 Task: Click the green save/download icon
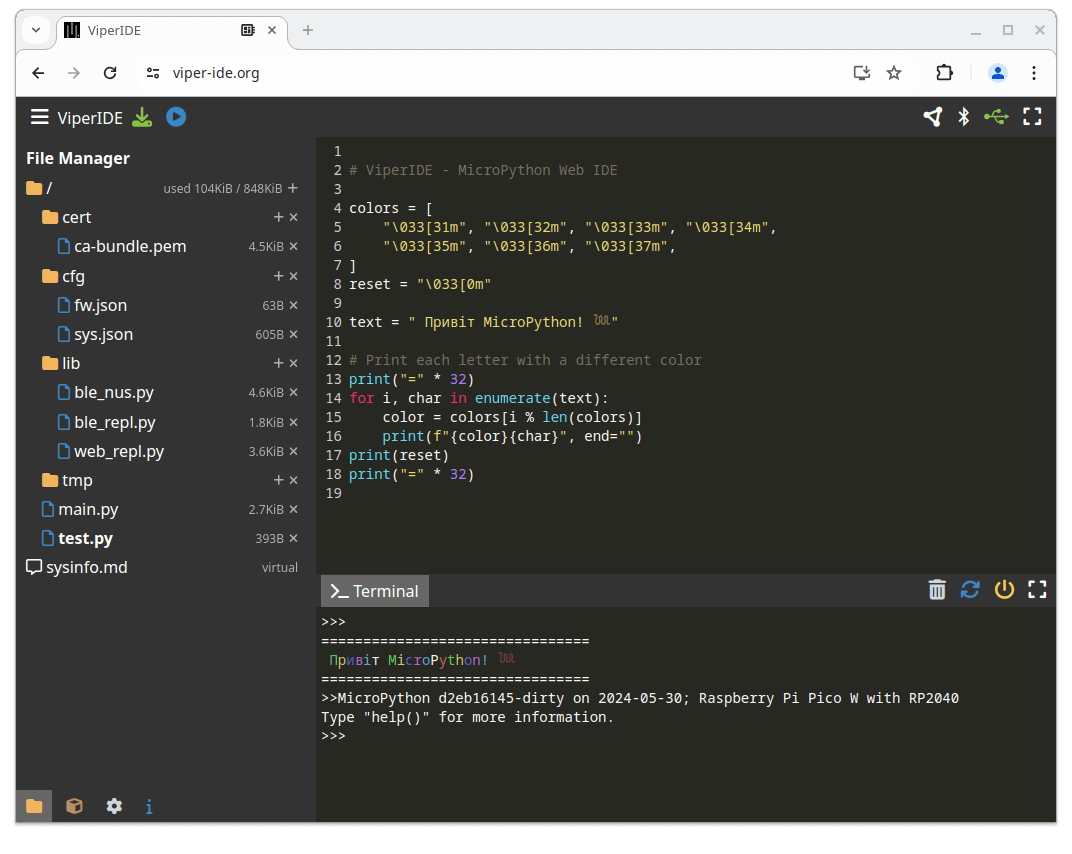142,118
